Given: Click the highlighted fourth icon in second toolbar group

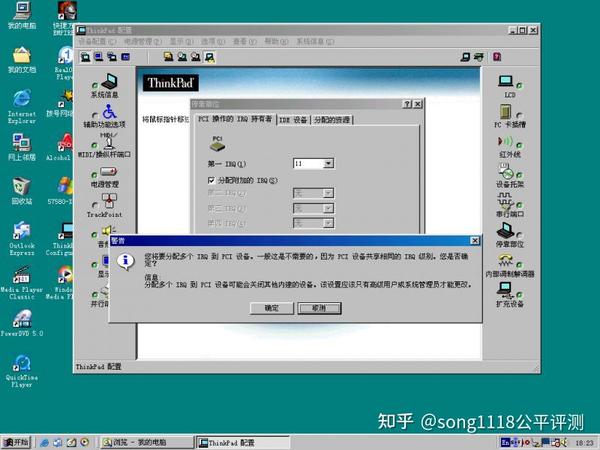Looking at the screenshot, I should (x=210, y=57).
